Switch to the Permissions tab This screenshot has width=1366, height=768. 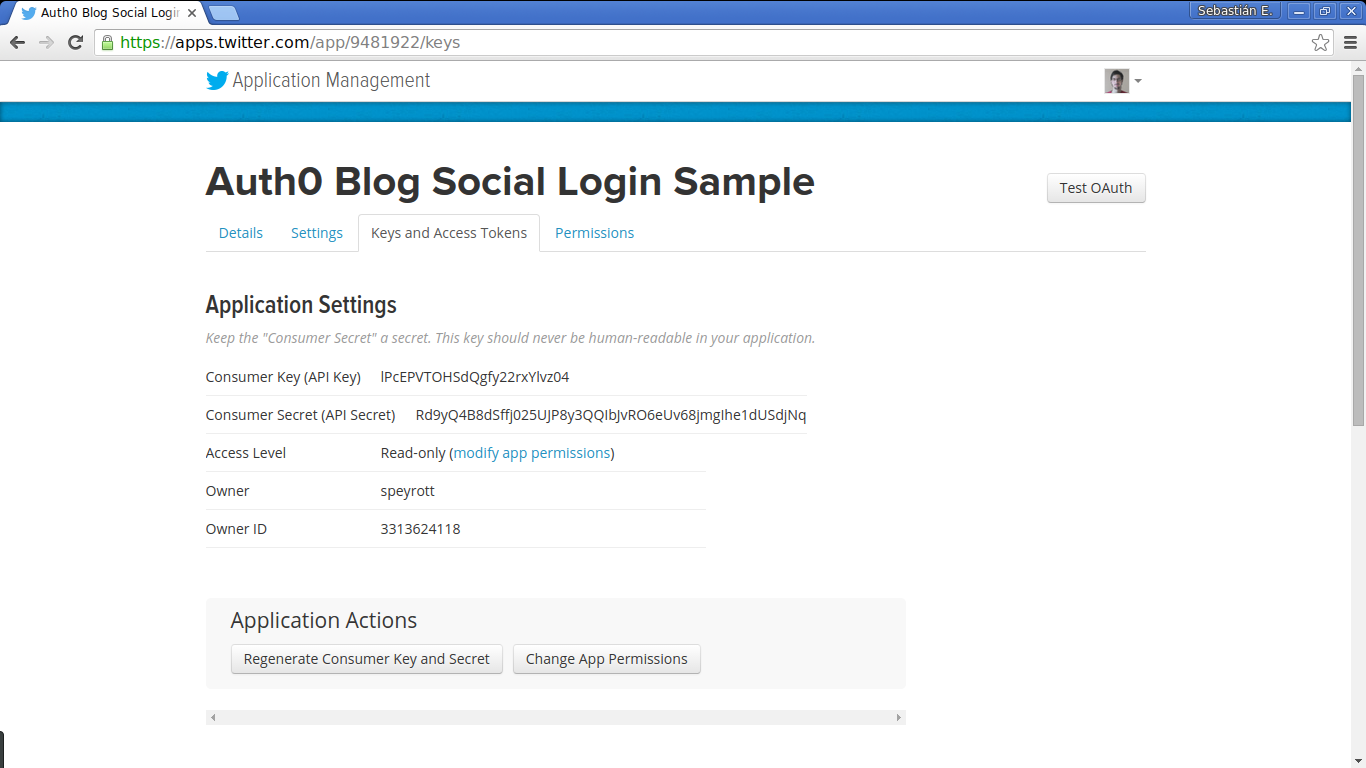tap(594, 233)
